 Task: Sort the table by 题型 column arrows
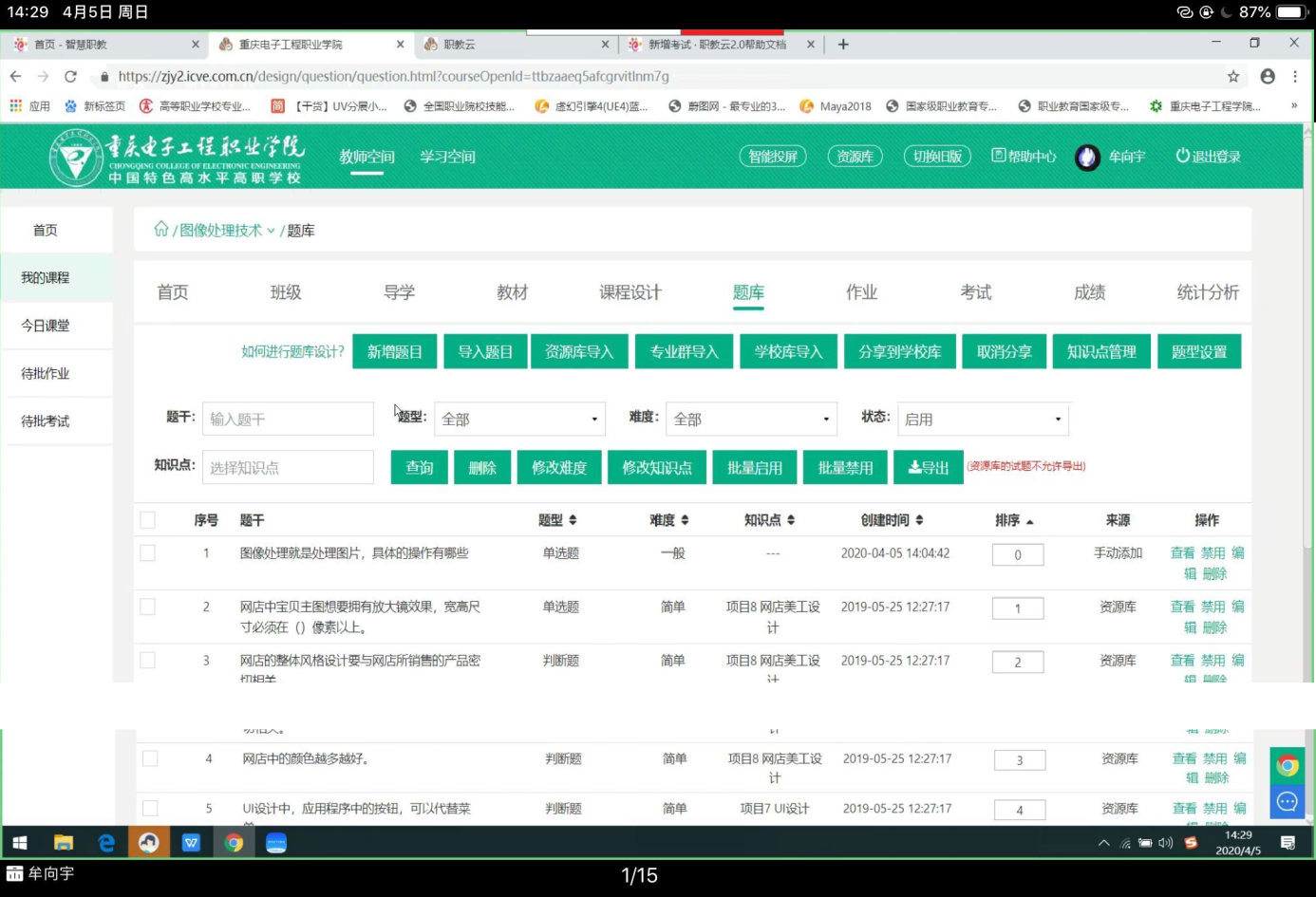tap(573, 520)
